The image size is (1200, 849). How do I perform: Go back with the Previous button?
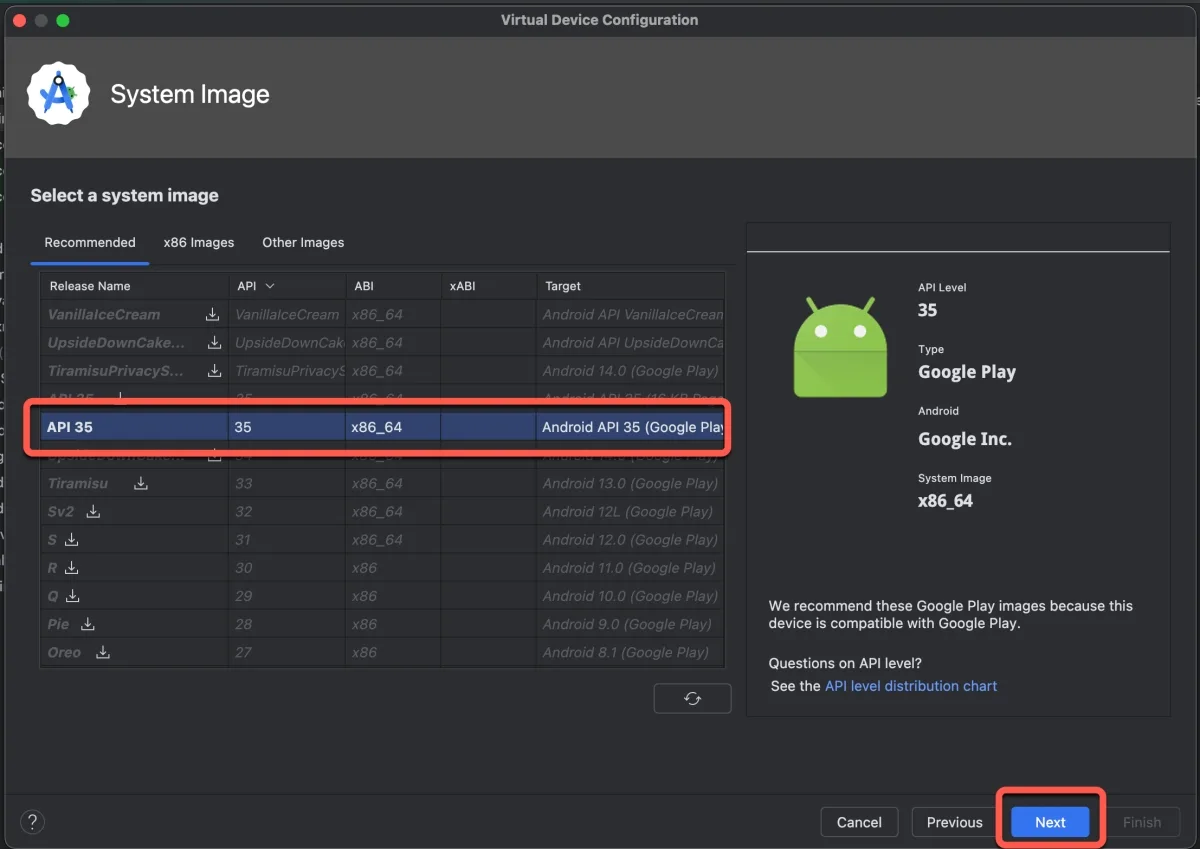(x=954, y=822)
